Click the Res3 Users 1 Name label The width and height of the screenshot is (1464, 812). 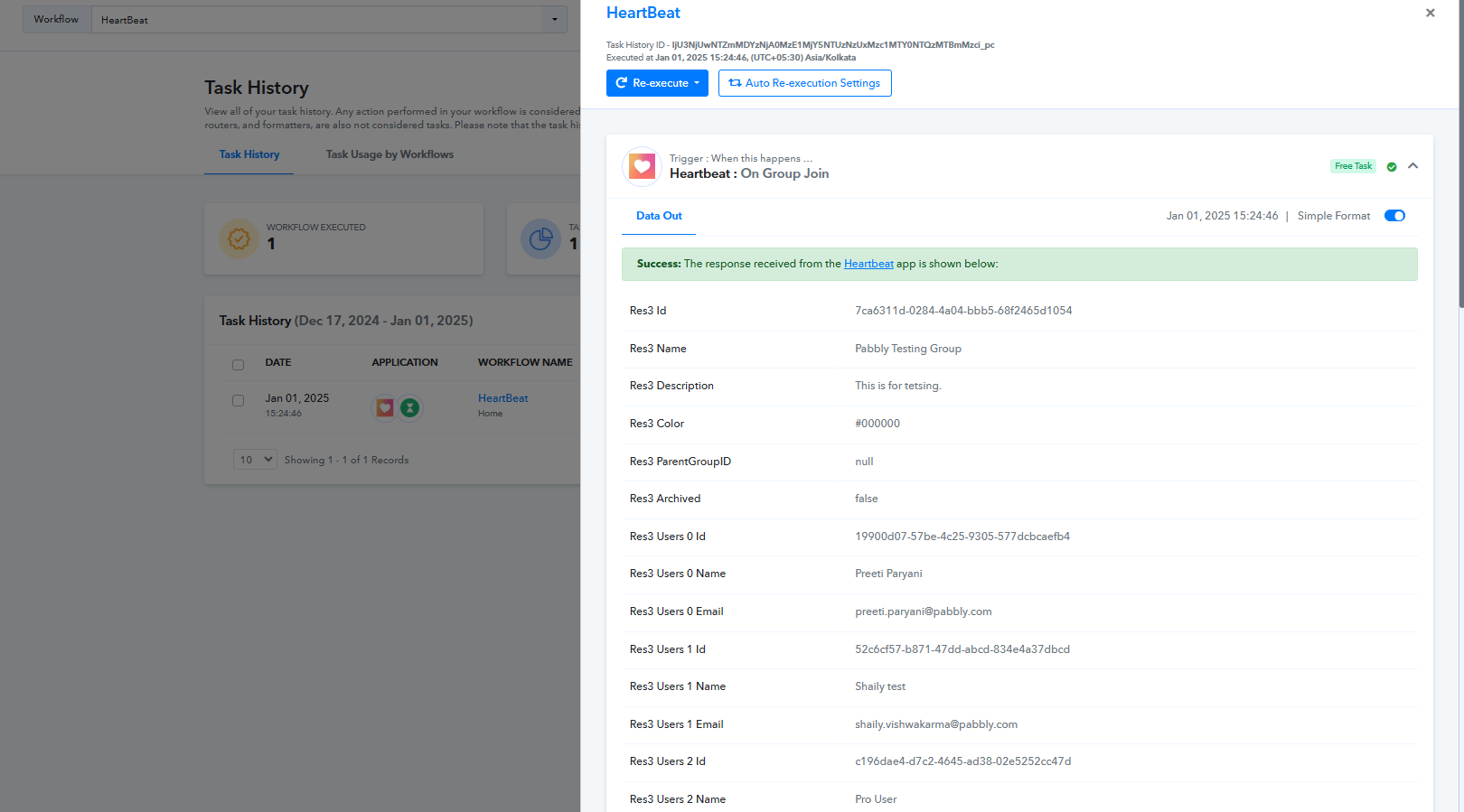coord(678,686)
